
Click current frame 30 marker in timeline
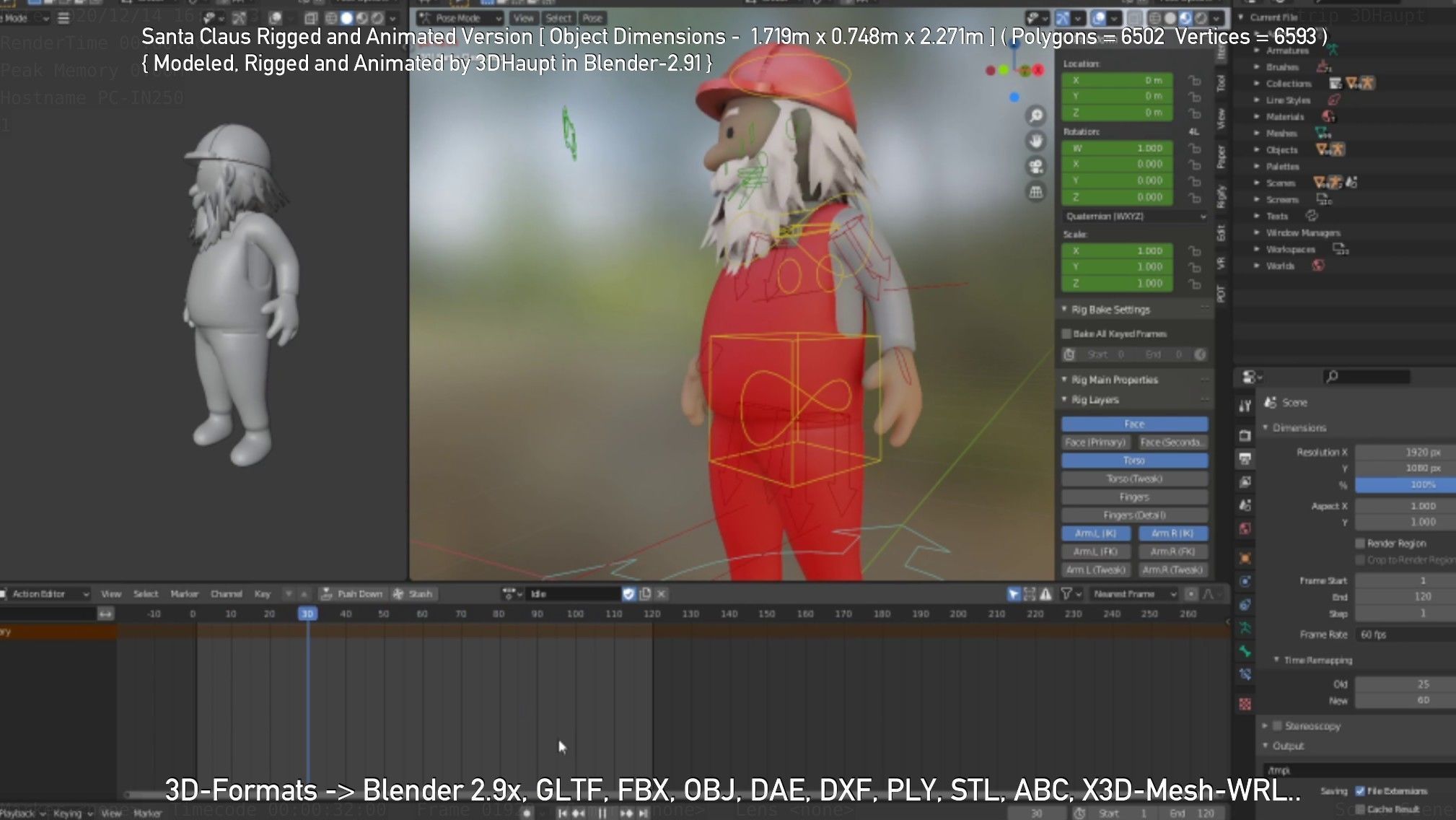click(x=307, y=614)
